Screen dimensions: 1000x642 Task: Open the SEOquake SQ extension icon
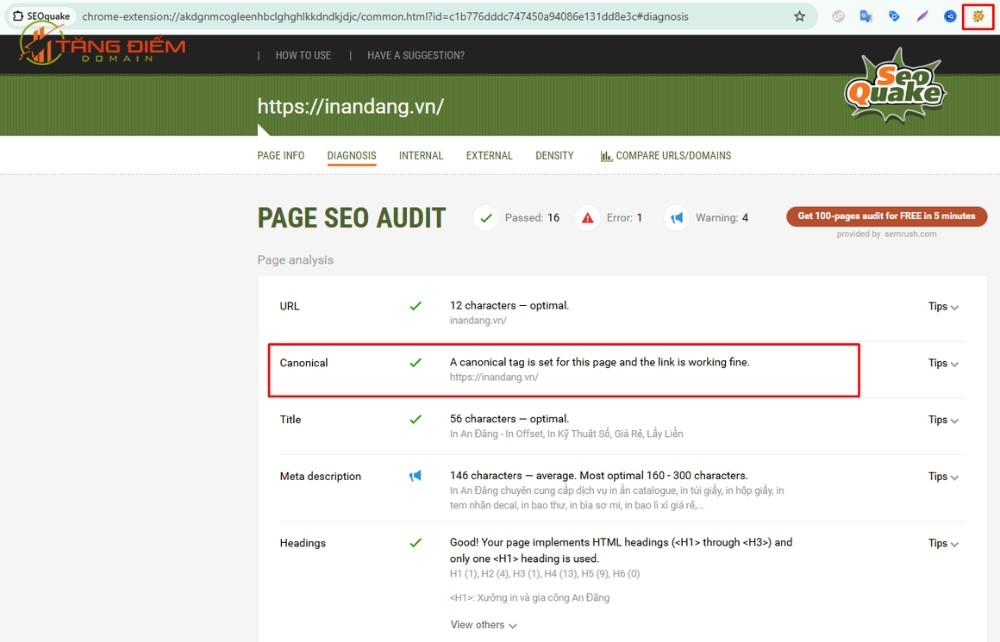[978, 17]
